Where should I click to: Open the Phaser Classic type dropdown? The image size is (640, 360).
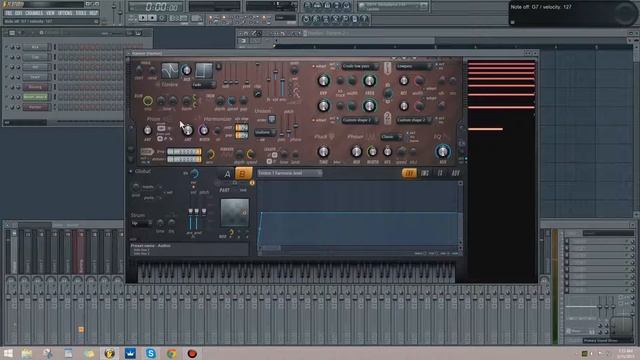pos(392,137)
